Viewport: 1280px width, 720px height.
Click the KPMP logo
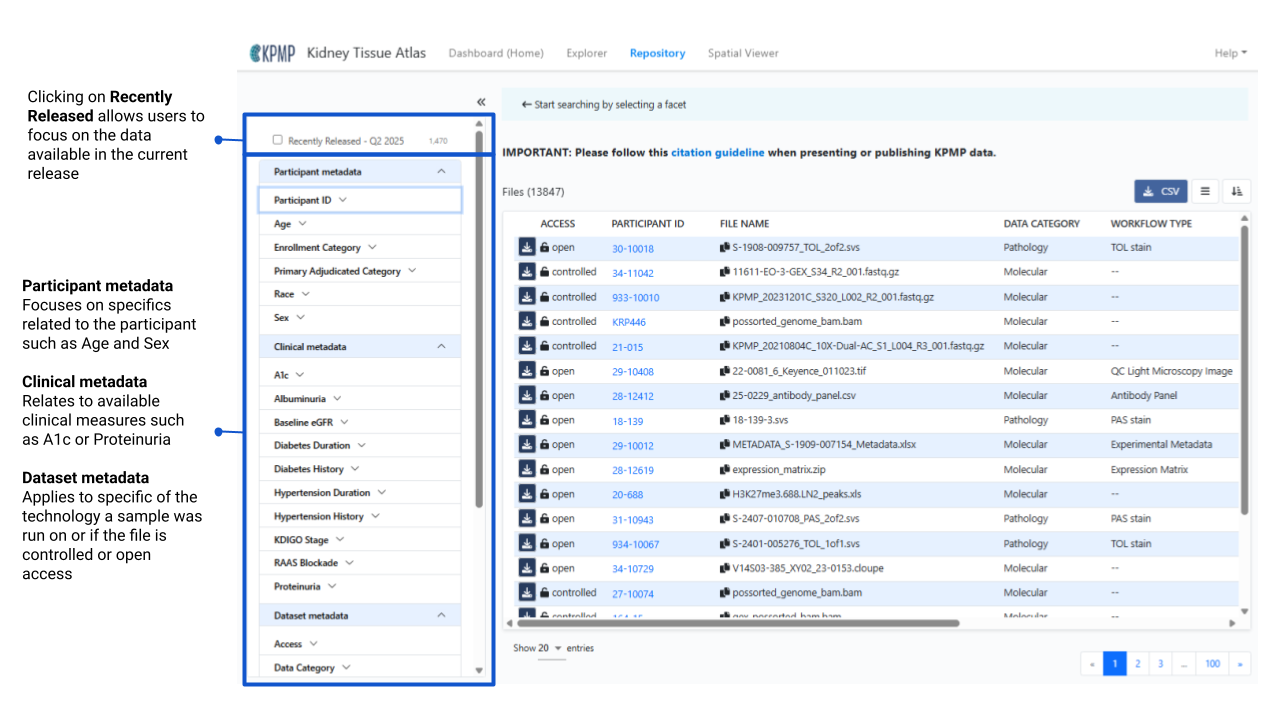[272, 53]
